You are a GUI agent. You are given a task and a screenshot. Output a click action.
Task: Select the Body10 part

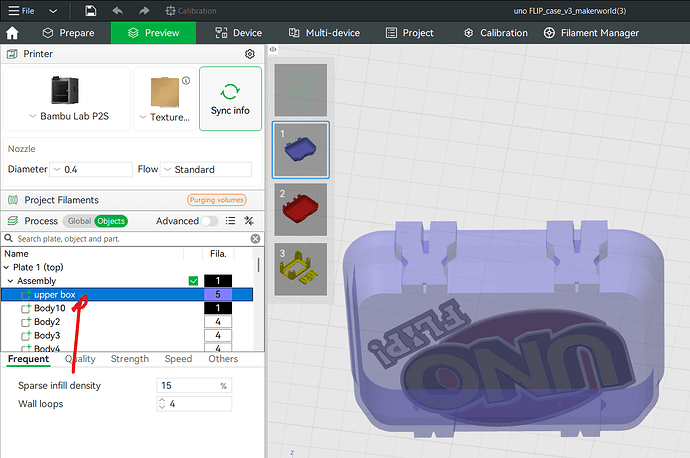(x=49, y=308)
